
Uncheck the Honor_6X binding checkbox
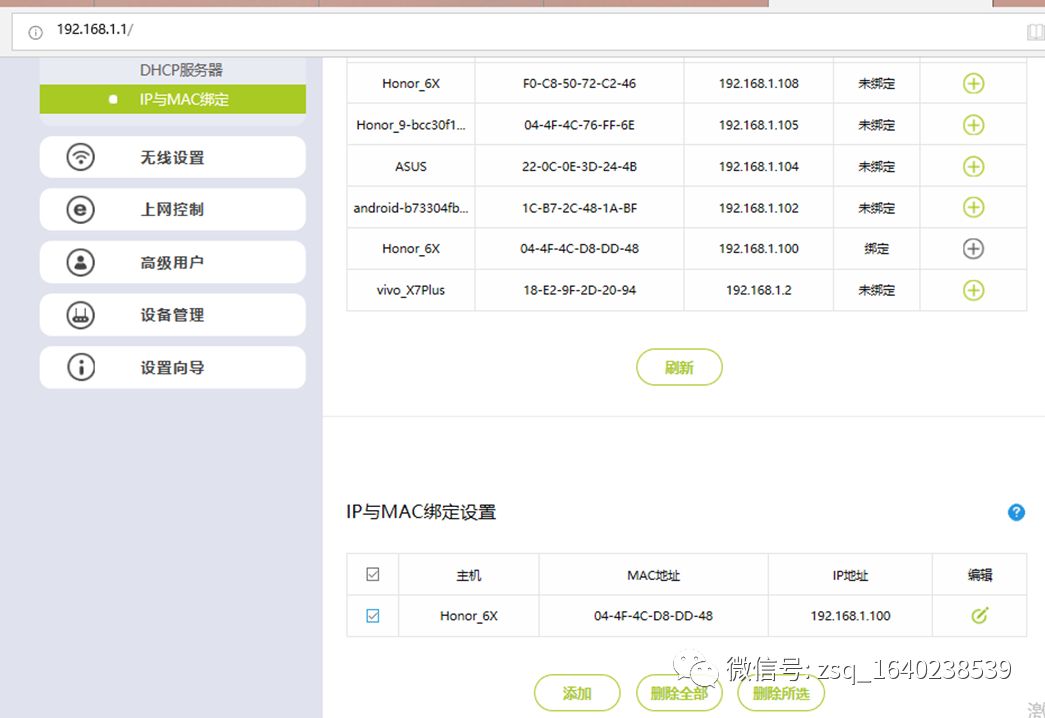[372, 615]
